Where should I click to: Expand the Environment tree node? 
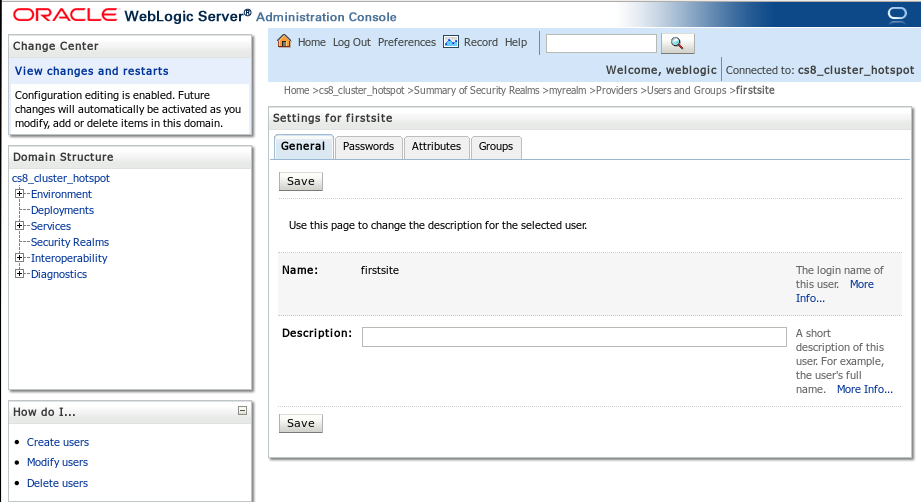pyautogui.click(x=19, y=194)
